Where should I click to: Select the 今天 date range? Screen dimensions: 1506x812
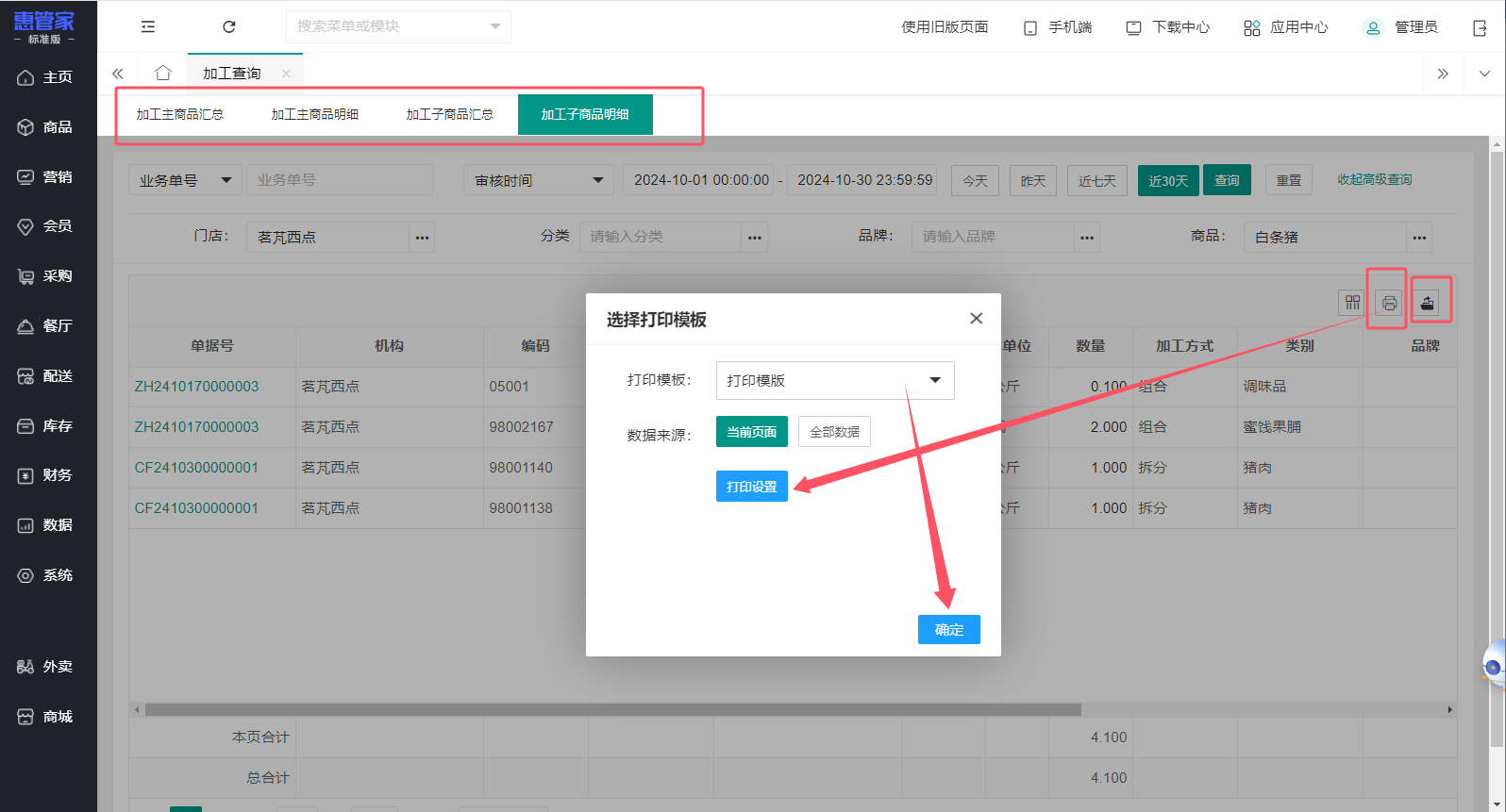[975, 180]
